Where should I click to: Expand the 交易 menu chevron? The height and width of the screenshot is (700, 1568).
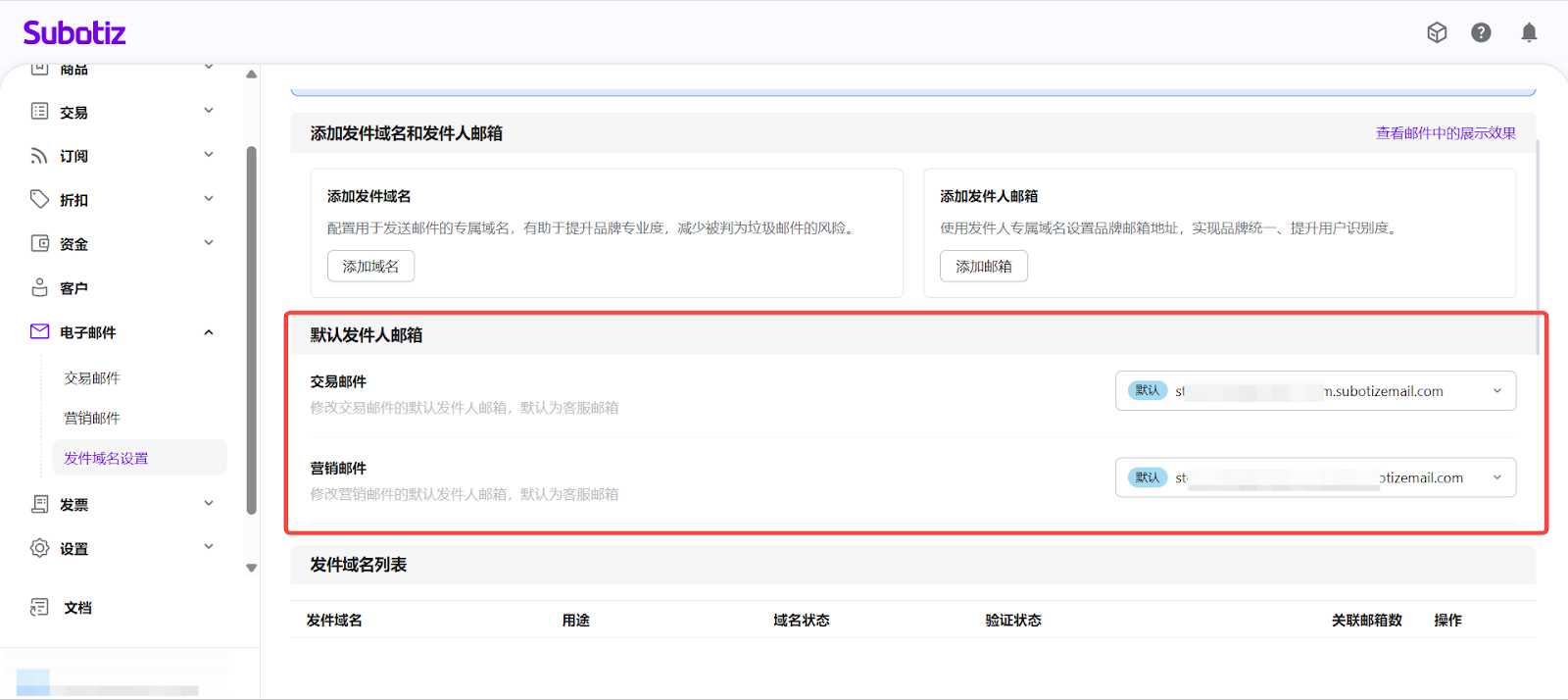coord(209,111)
